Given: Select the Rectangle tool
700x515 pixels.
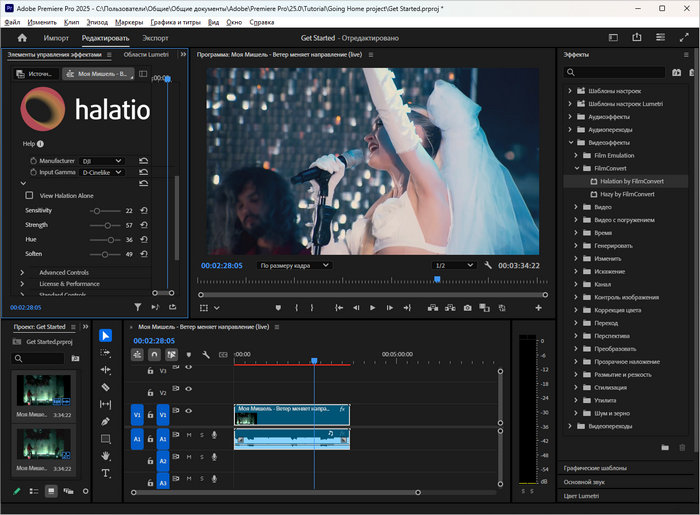Looking at the screenshot, I should pos(105,439).
